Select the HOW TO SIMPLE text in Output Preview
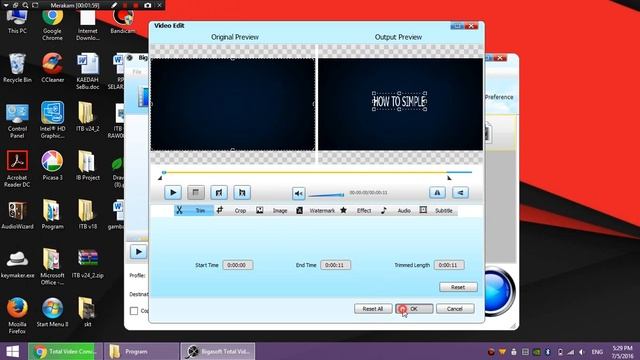 click(x=400, y=101)
